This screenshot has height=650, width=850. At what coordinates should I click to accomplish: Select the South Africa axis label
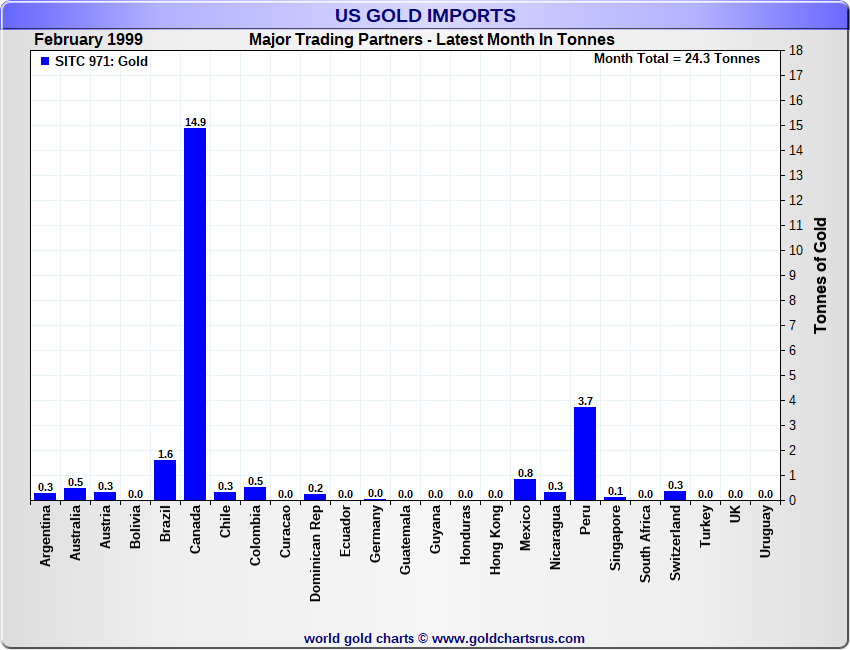[x=646, y=545]
